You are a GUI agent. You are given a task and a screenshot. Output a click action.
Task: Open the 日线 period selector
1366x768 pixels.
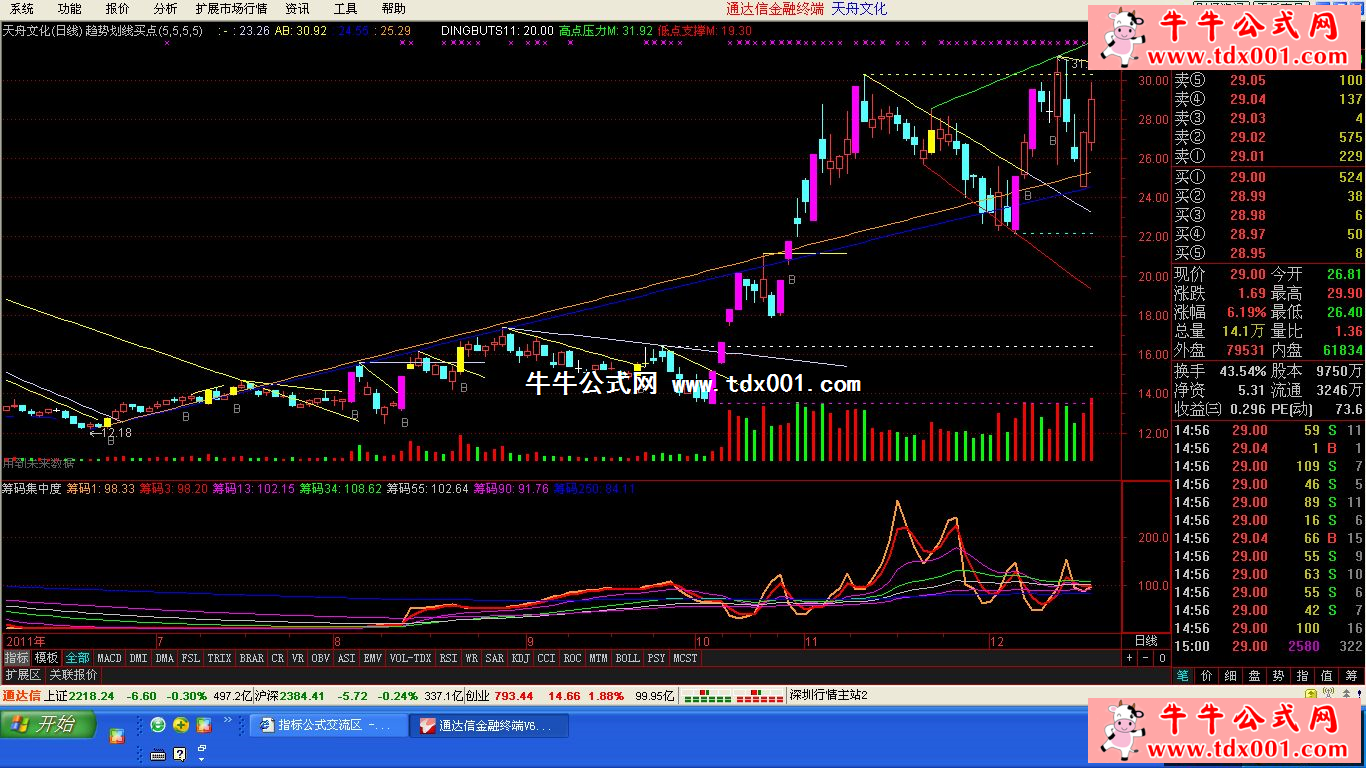pos(1145,640)
